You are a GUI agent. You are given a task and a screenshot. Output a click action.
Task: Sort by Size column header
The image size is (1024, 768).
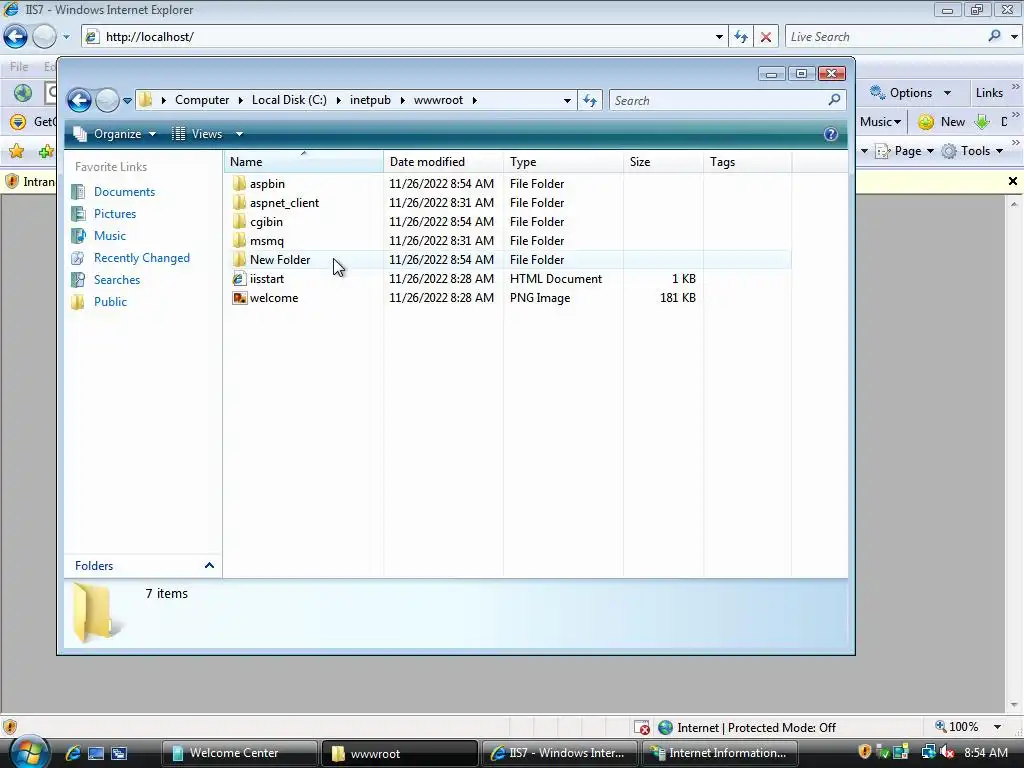[x=663, y=162]
